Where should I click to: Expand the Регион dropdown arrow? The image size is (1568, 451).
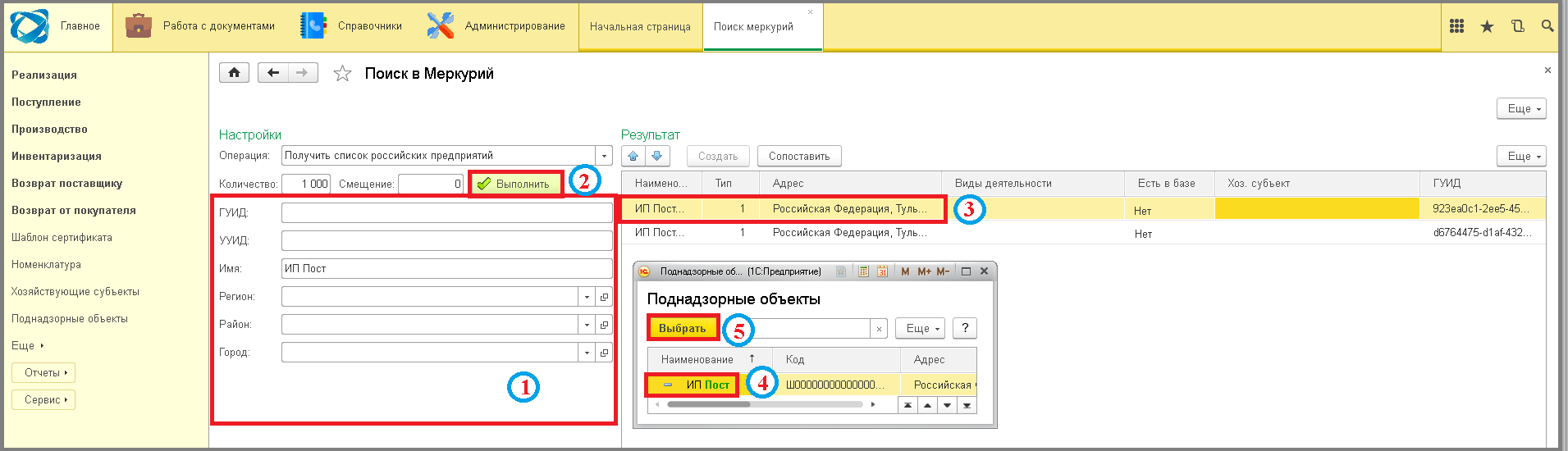click(x=587, y=297)
